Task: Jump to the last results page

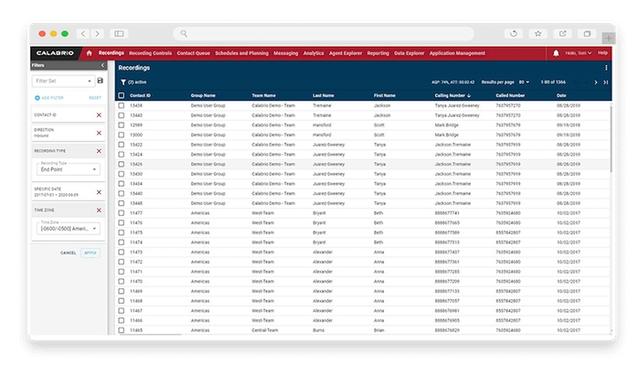Action: pyautogui.click(x=606, y=82)
